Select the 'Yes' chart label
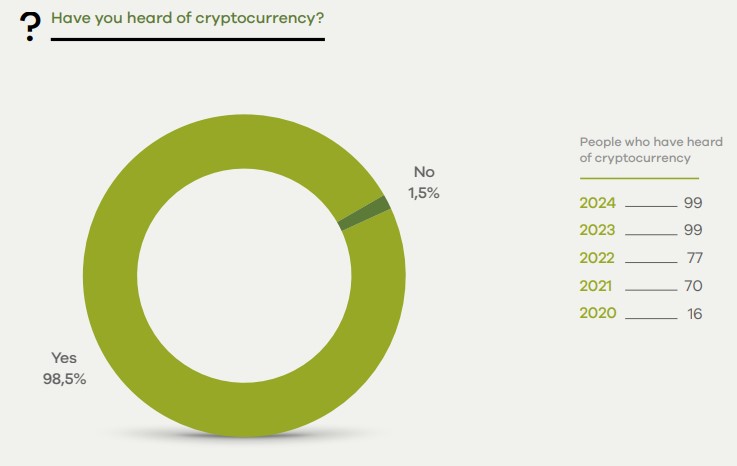 64,357
